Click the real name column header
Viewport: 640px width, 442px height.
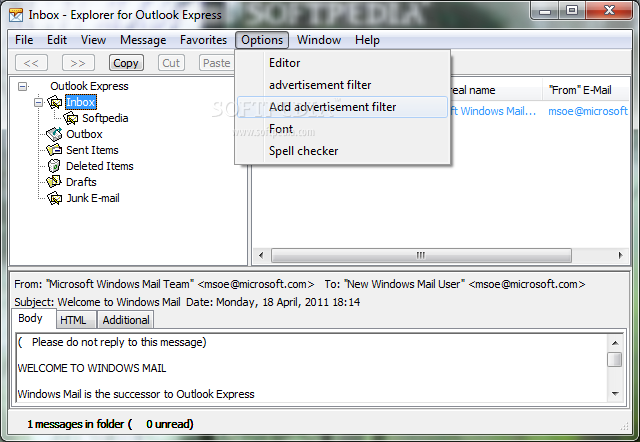pos(495,90)
